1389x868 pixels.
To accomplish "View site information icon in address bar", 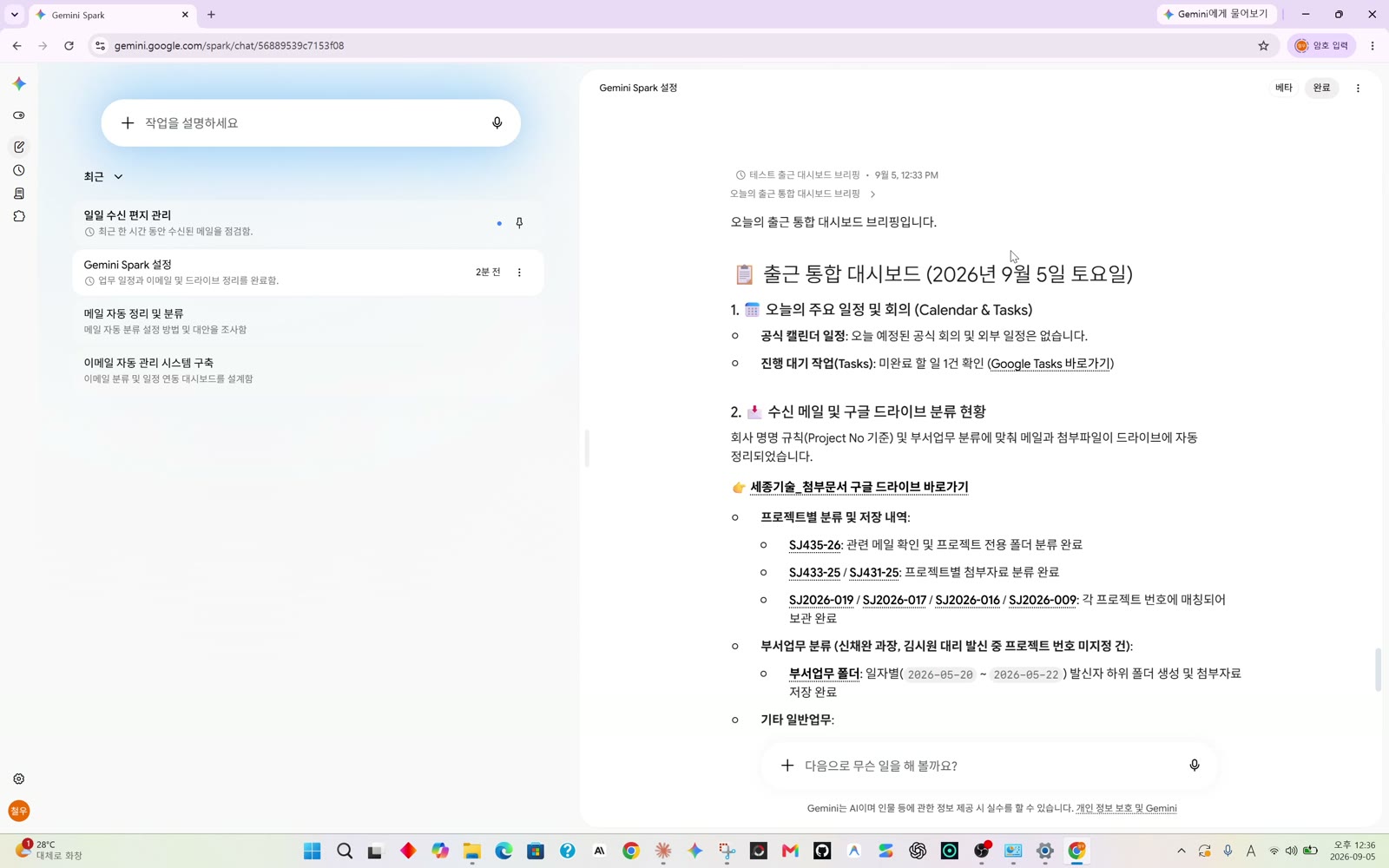I will tap(100, 46).
